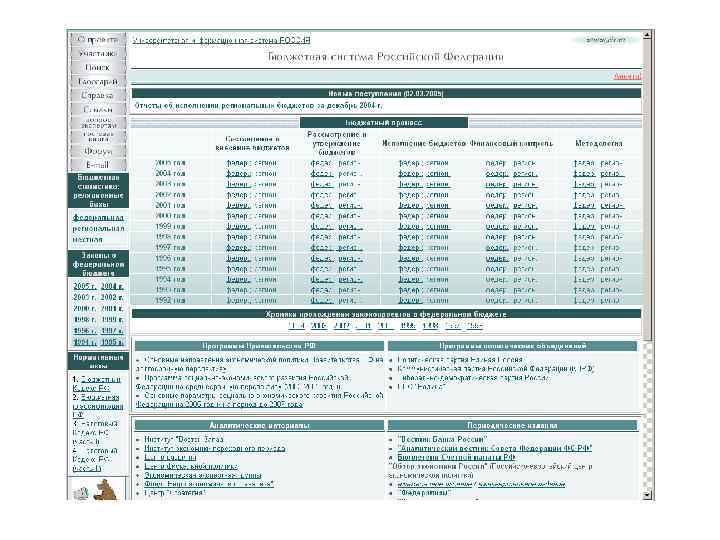
Task: Follow the underlined university system link at top
Action: coord(221,40)
